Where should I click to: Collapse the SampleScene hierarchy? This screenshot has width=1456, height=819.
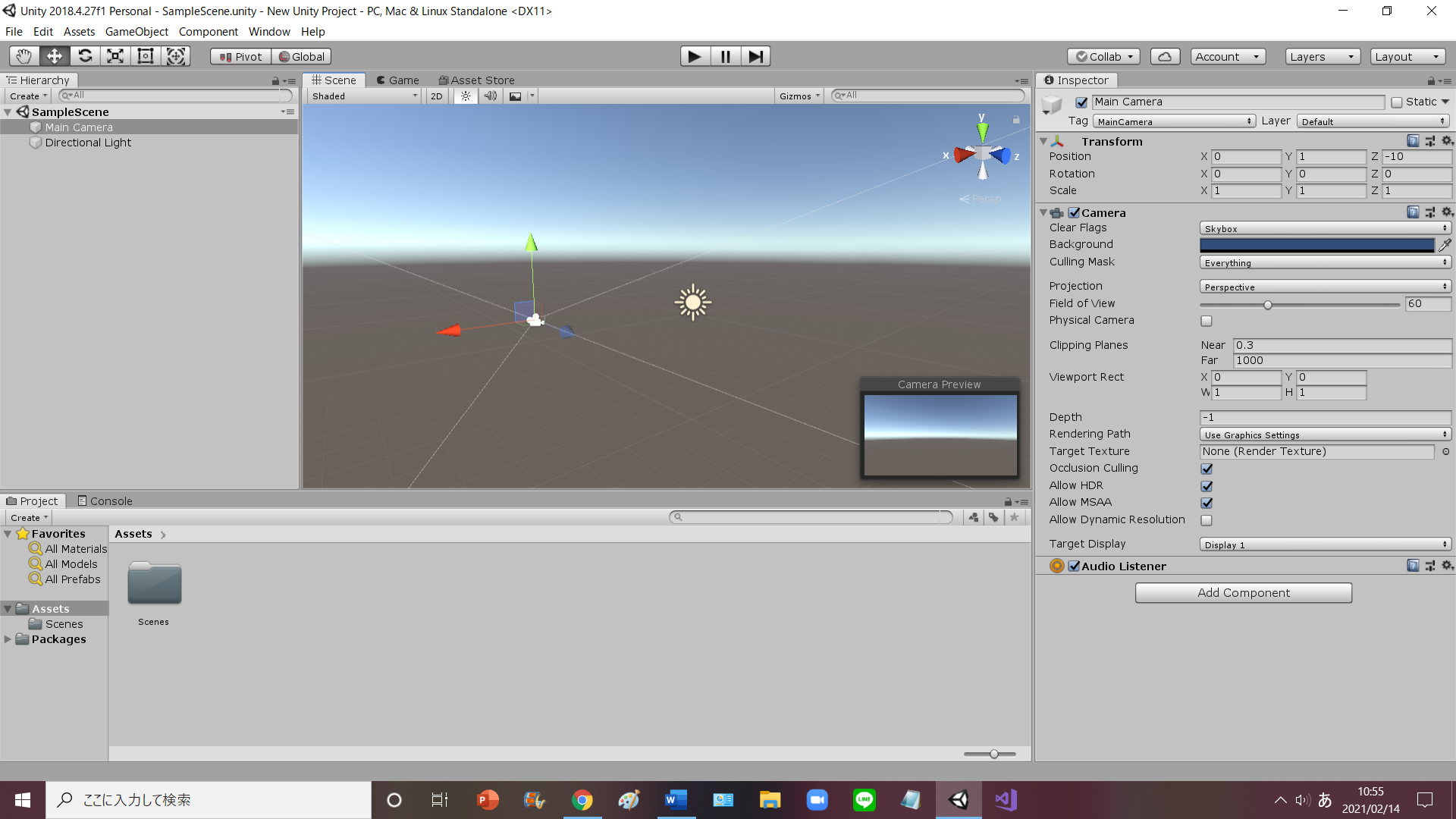coord(8,112)
